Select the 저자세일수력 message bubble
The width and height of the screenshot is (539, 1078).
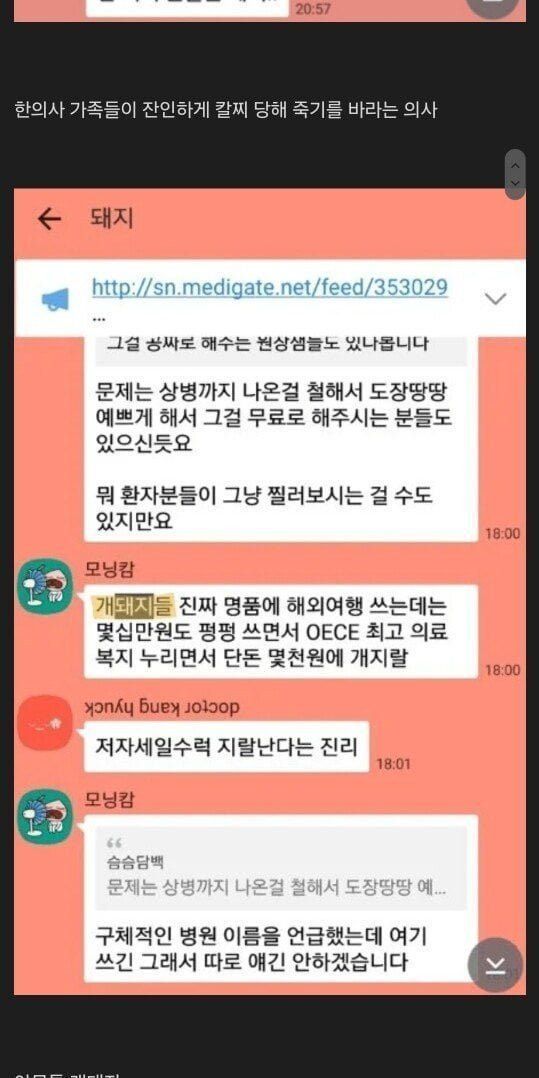pyautogui.click(x=226, y=747)
